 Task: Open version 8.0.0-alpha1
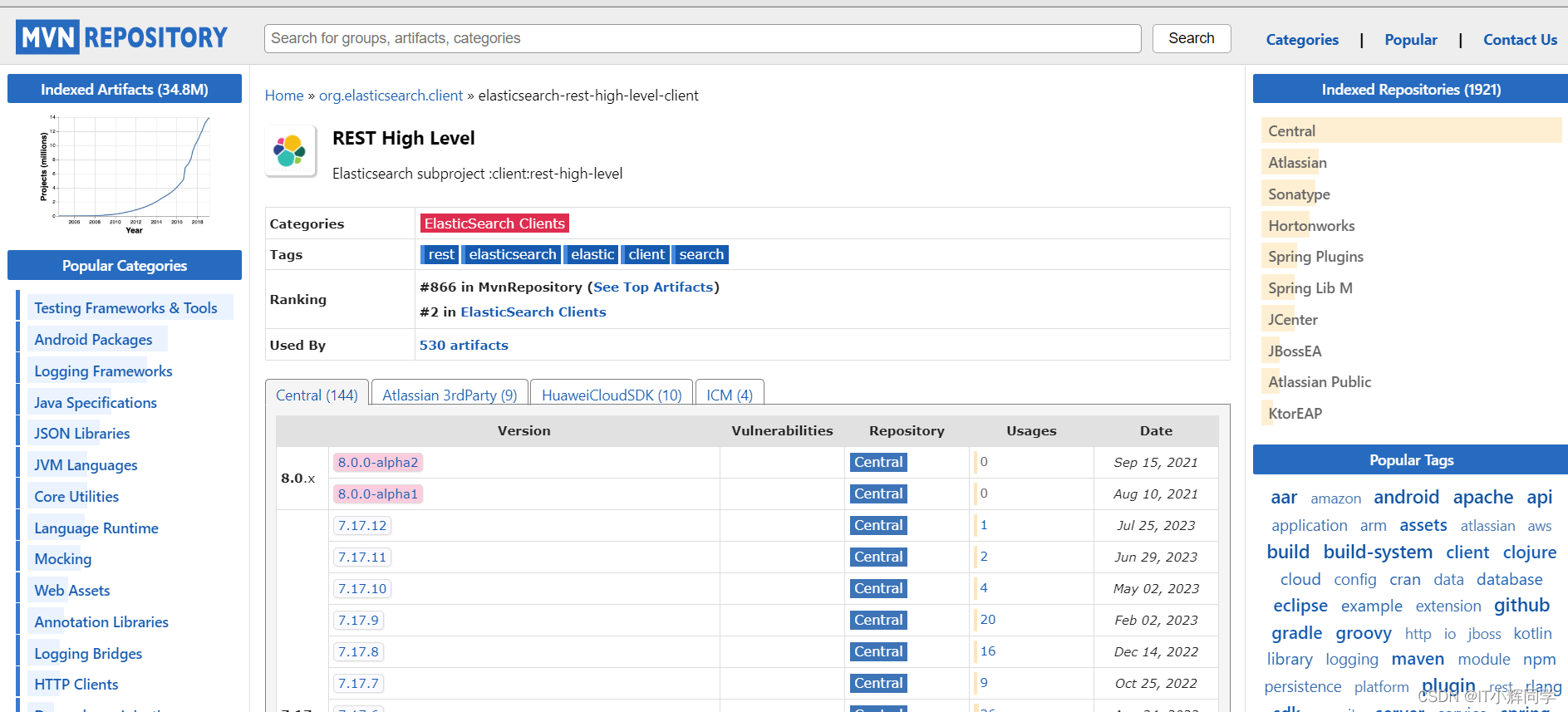point(378,493)
